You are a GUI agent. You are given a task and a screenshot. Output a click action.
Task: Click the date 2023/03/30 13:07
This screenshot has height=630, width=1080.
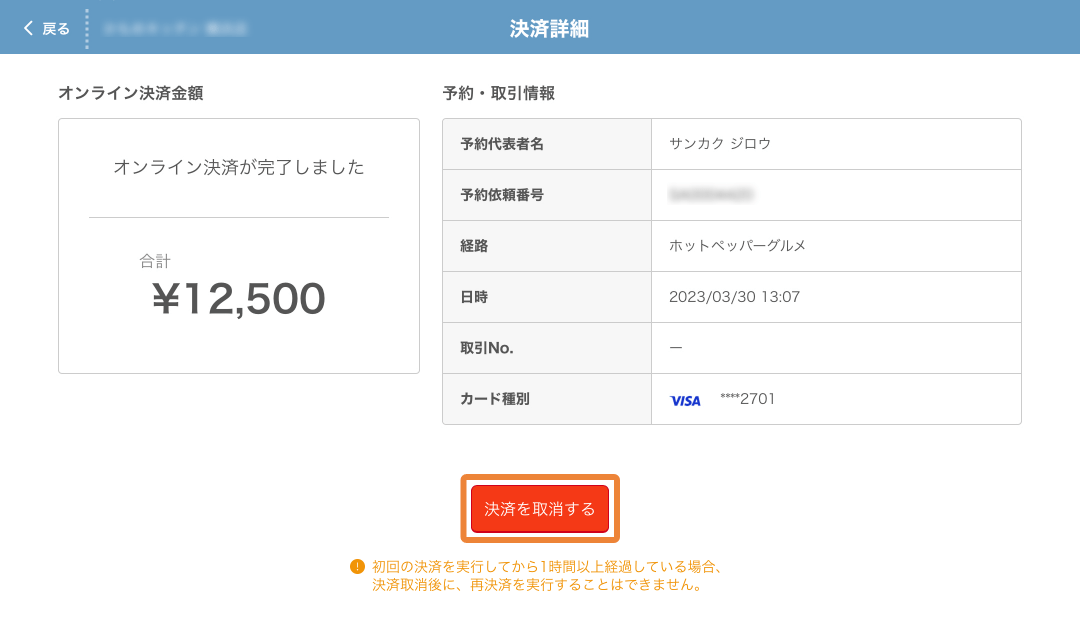click(734, 297)
